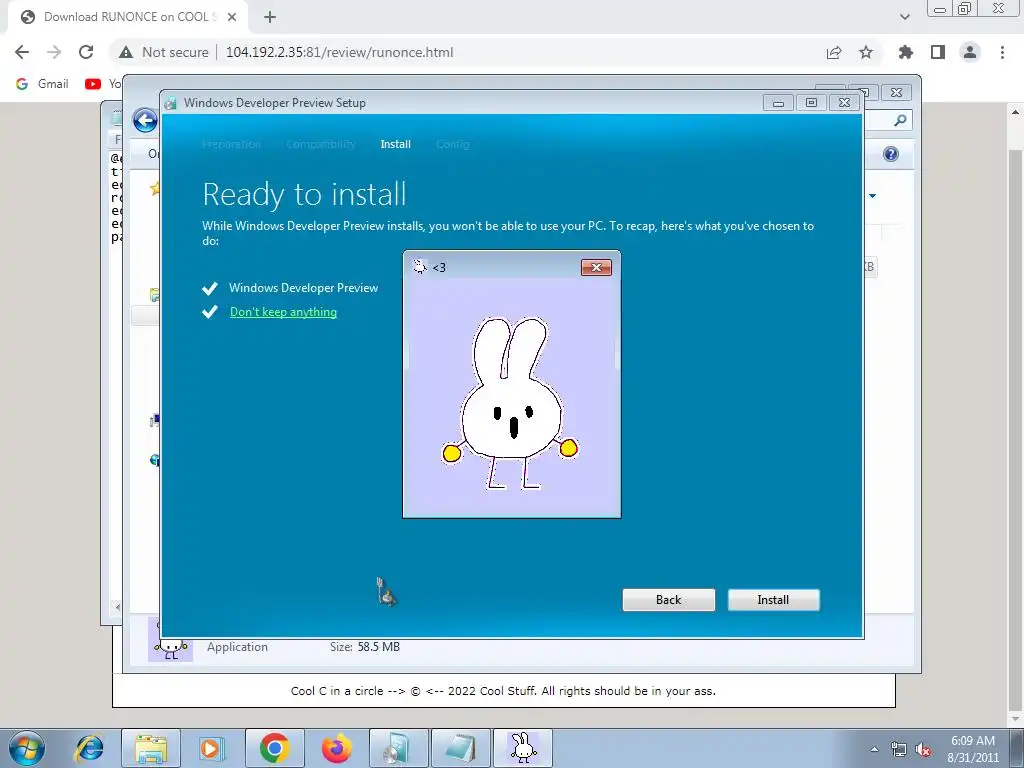The image size is (1024, 768).
Task: Click the "Ready to install" heading
Action: (304, 194)
